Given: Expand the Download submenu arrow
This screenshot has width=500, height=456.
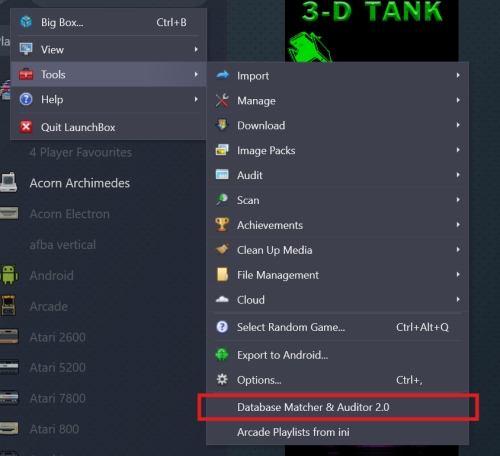Looking at the screenshot, I should point(458,125).
